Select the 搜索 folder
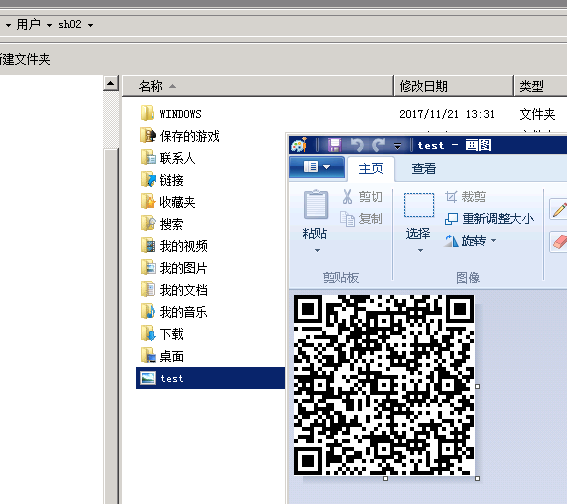This screenshot has height=504, width=567. 162,224
